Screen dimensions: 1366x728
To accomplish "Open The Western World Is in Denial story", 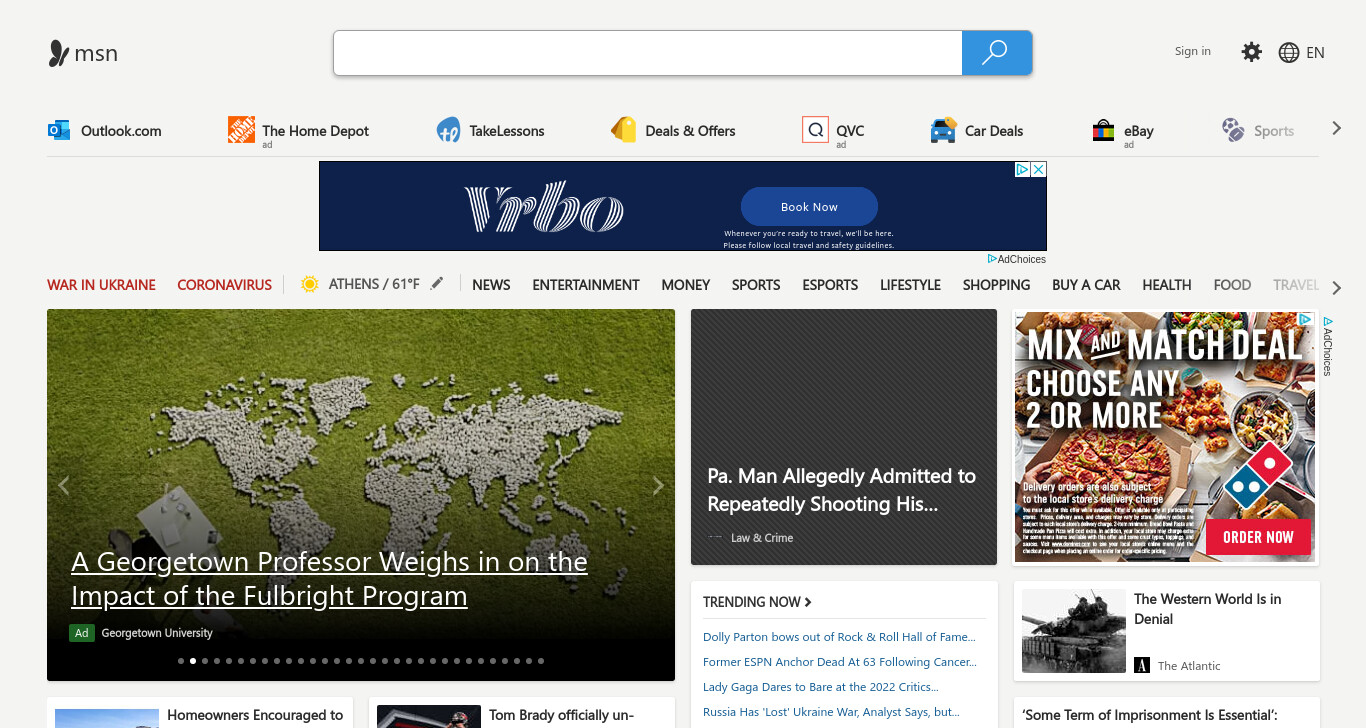I will pos(1207,609).
